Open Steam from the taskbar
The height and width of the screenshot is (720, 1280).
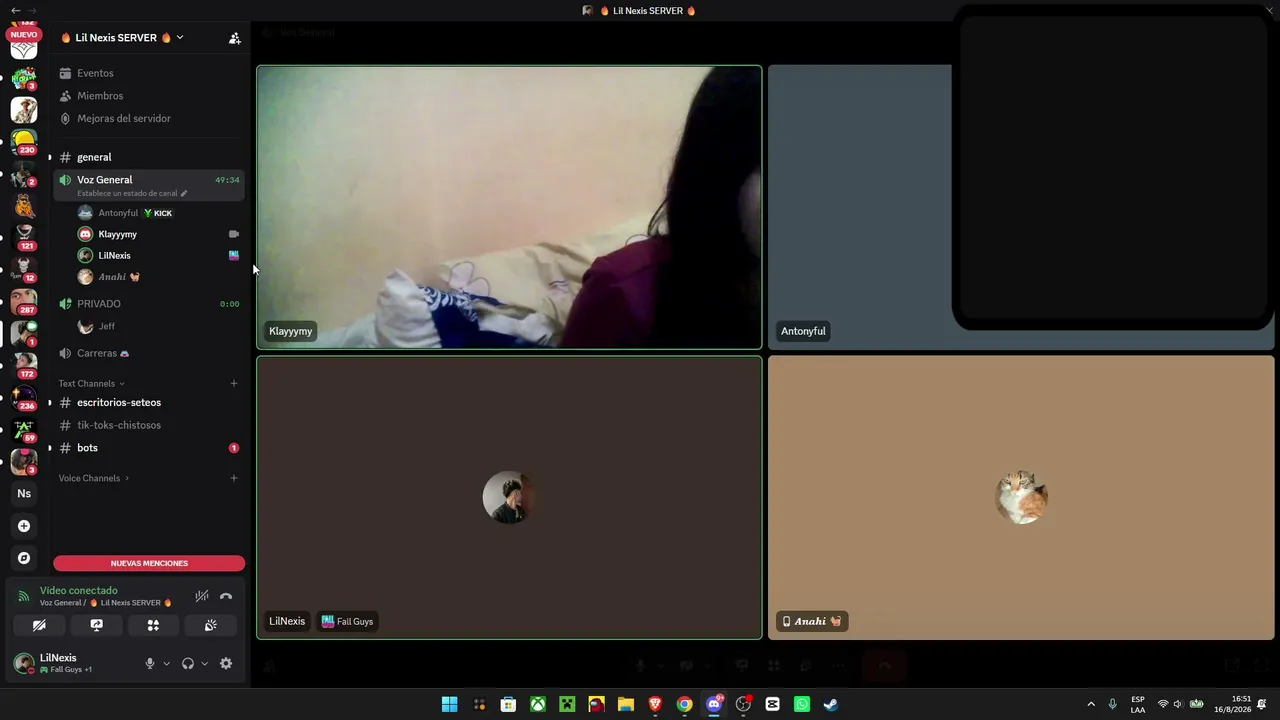[831, 704]
